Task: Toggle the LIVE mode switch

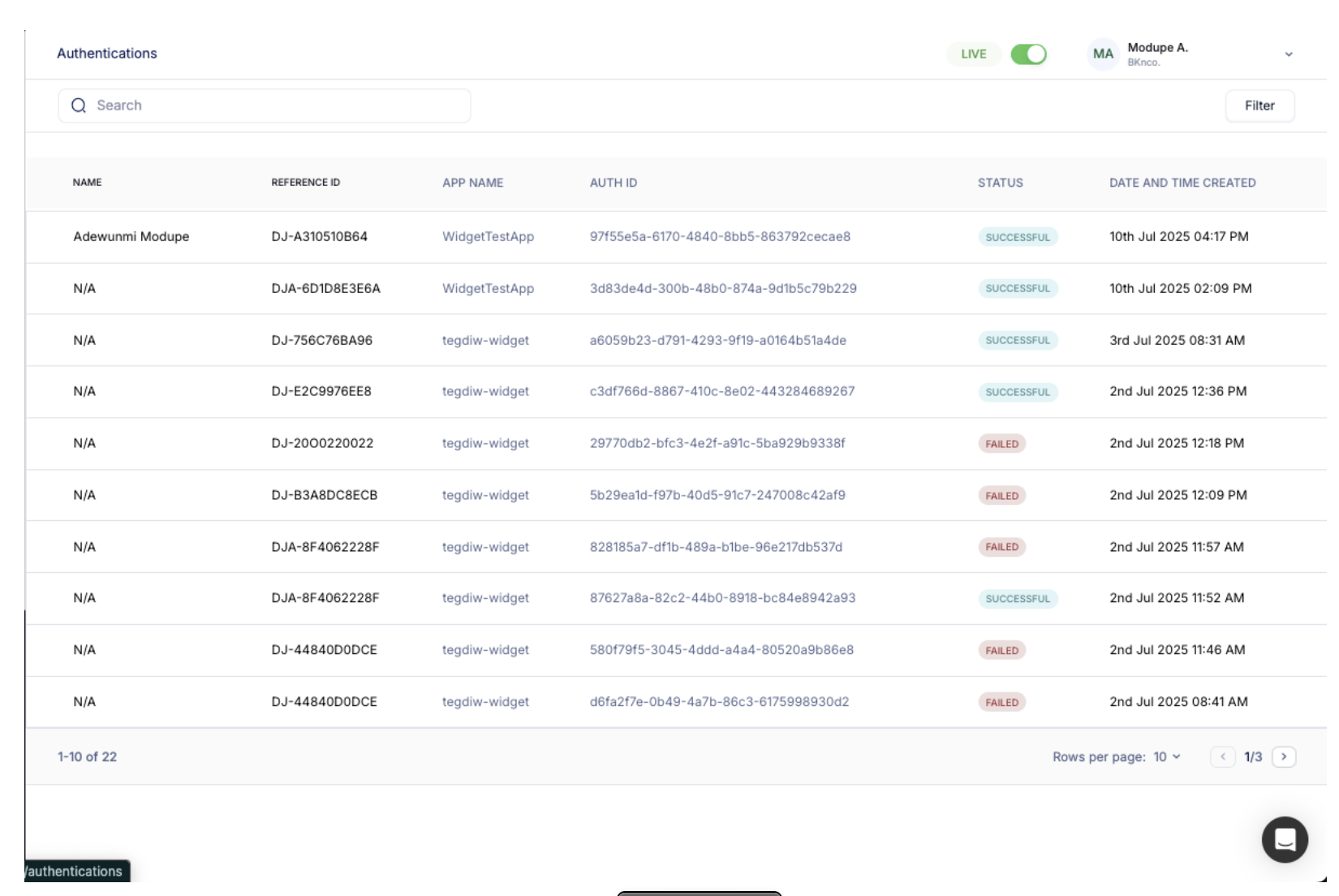Action: pyautogui.click(x=1028, y=54)
